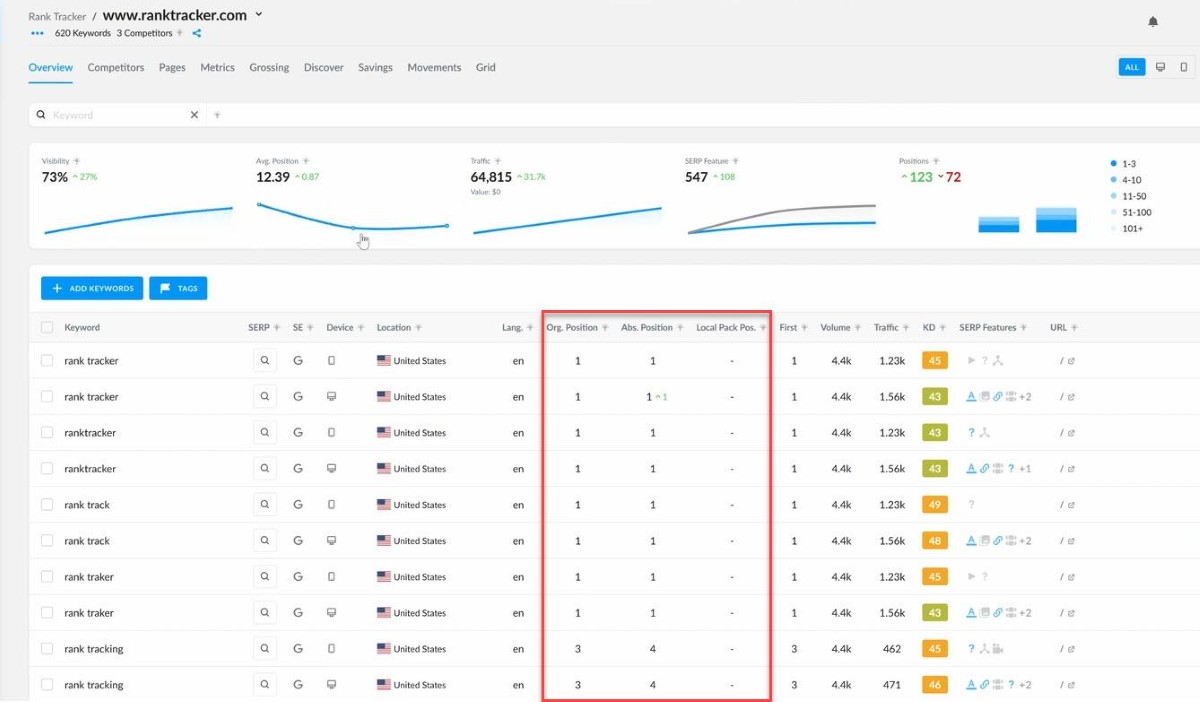Open the Local Pack Pos. column header options
The image size is (1200, 702).
(x=763, y=328)
